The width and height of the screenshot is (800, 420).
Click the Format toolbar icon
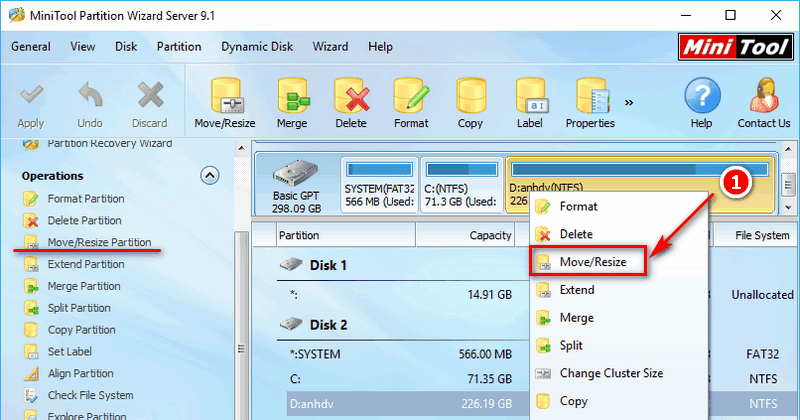click(411, 95)
